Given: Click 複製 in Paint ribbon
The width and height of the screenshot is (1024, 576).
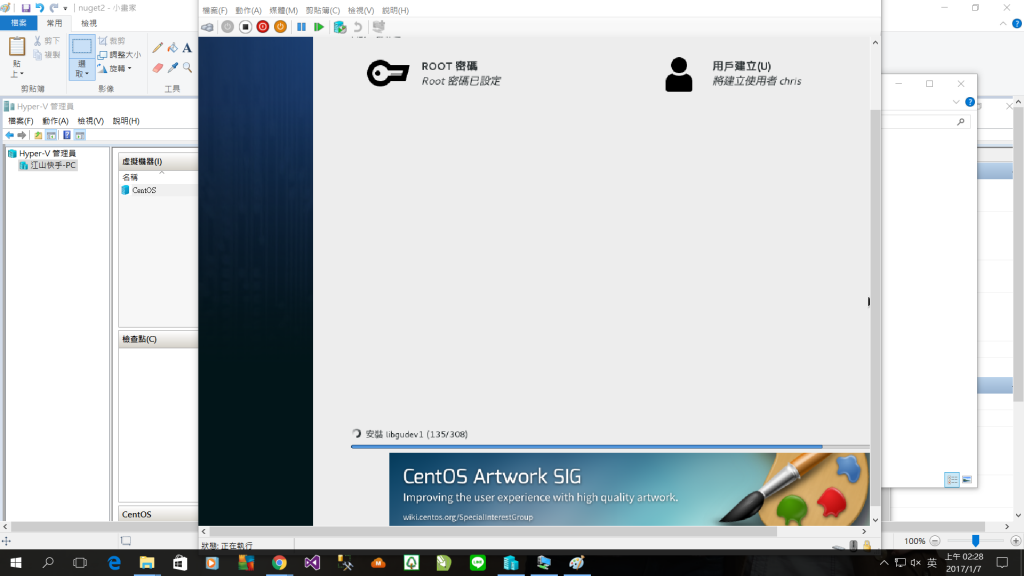Looking at the screenshot, I should pos(46,55).
